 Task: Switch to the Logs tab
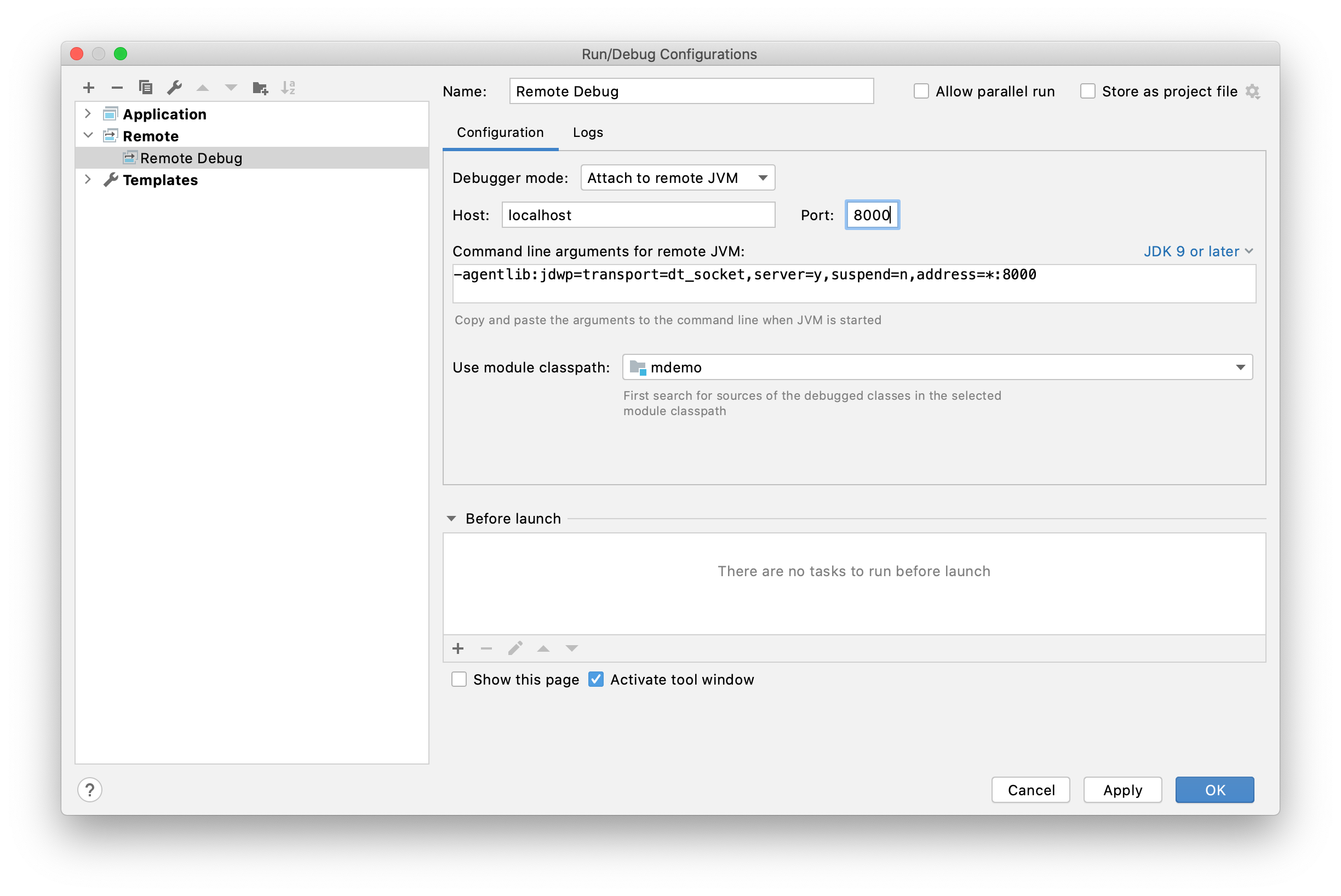[588, 133]
